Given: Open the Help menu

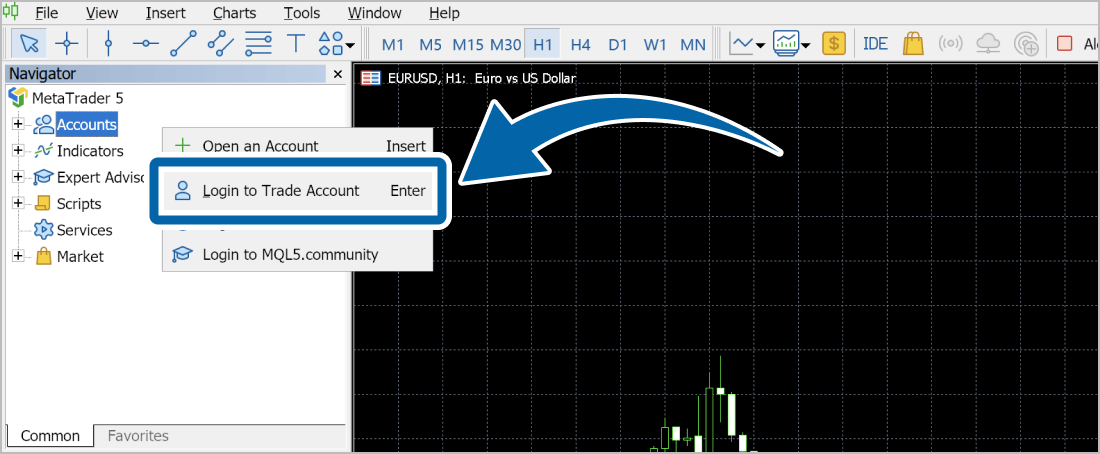Looking at the screenshot, I should pyautogui.click(x=444, y=13).
